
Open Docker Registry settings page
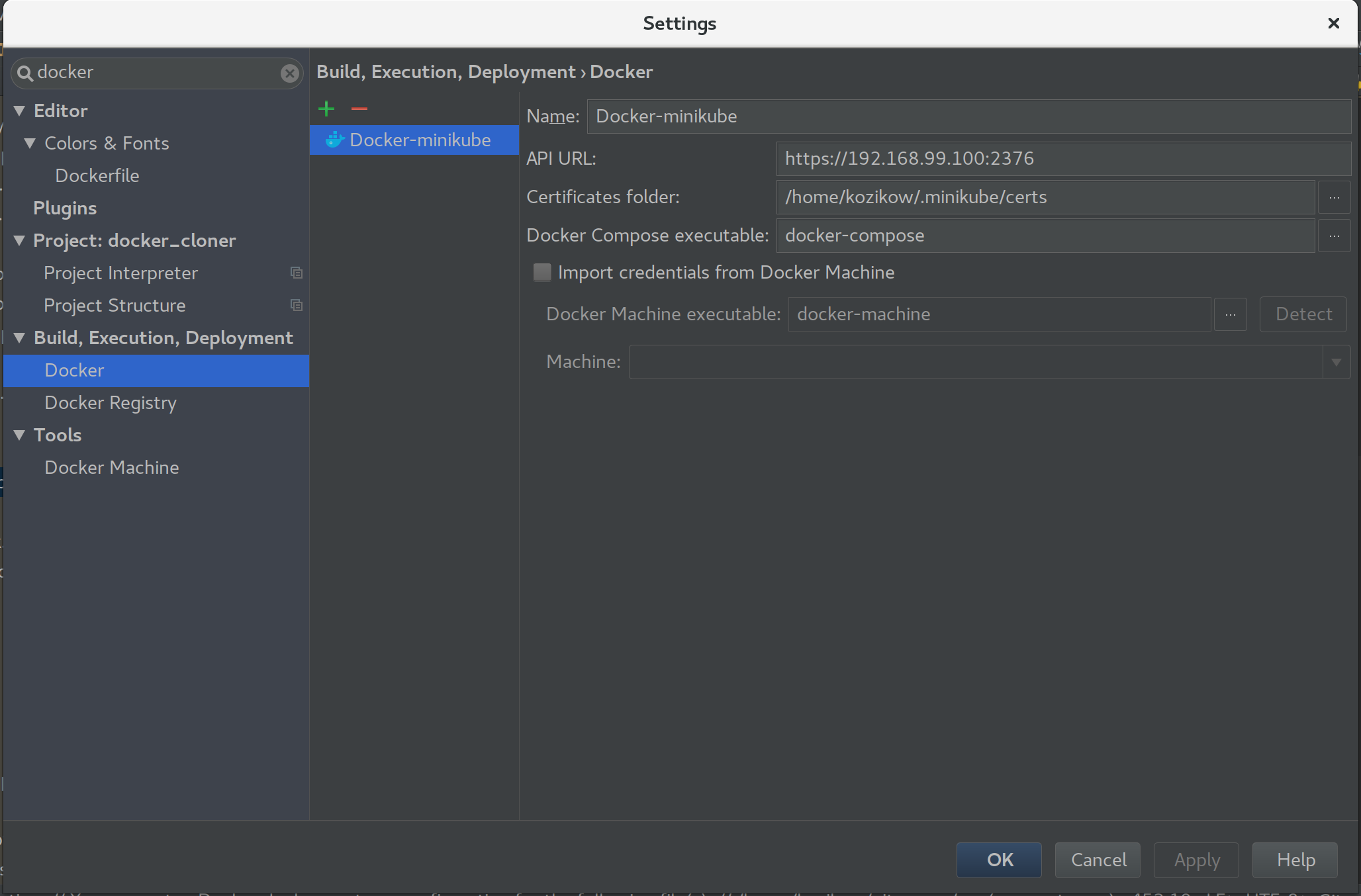(111, 402)
